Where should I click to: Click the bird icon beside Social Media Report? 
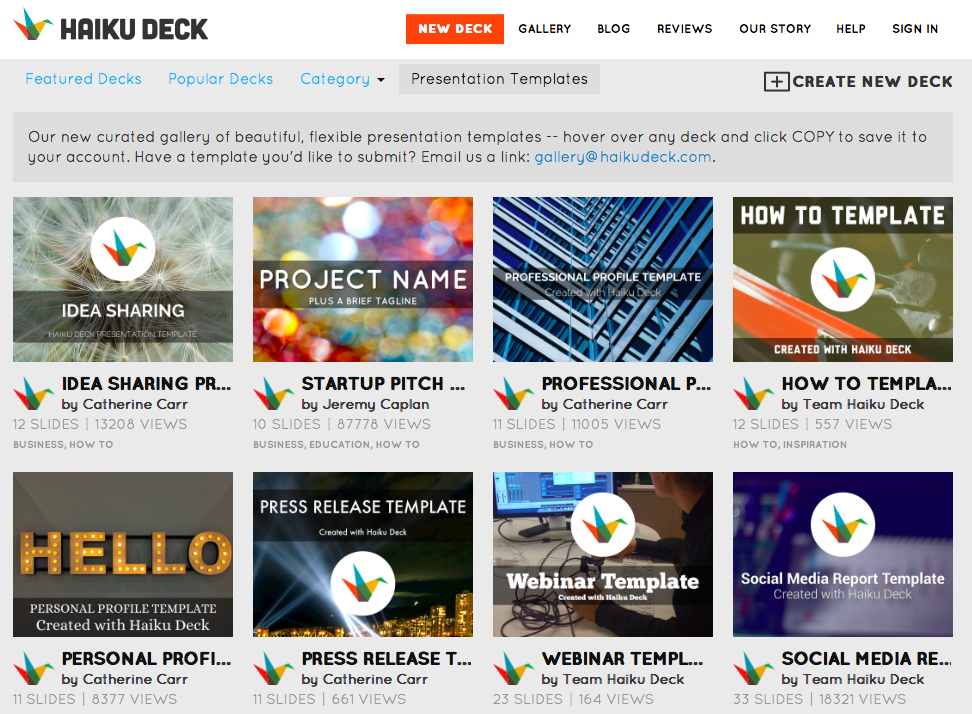(754, 667)
